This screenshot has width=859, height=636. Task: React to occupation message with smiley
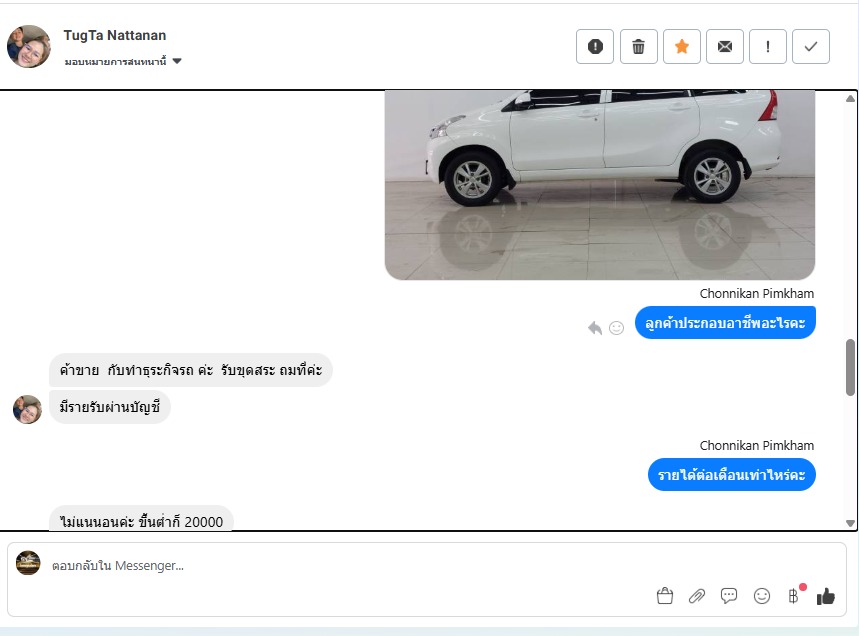coord(616,328)
